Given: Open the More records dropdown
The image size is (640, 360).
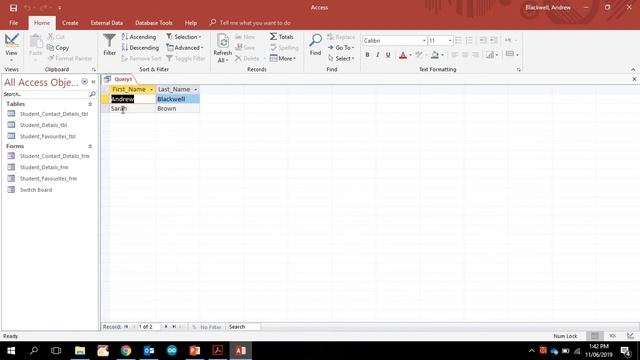Looking at the screenshot, I should click(x=282, y=58).
